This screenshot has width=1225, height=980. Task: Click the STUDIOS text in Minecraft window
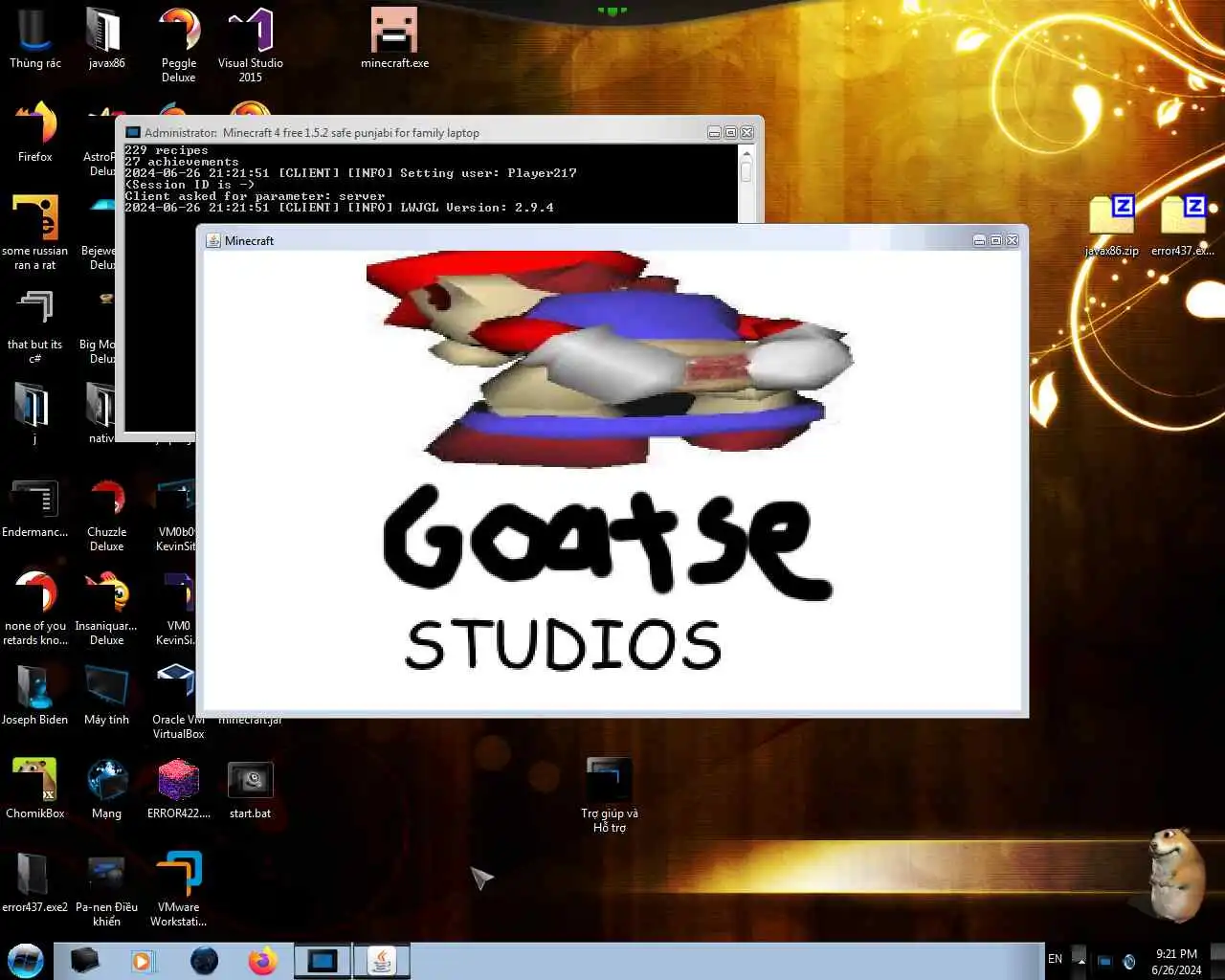tap(564, 645)
